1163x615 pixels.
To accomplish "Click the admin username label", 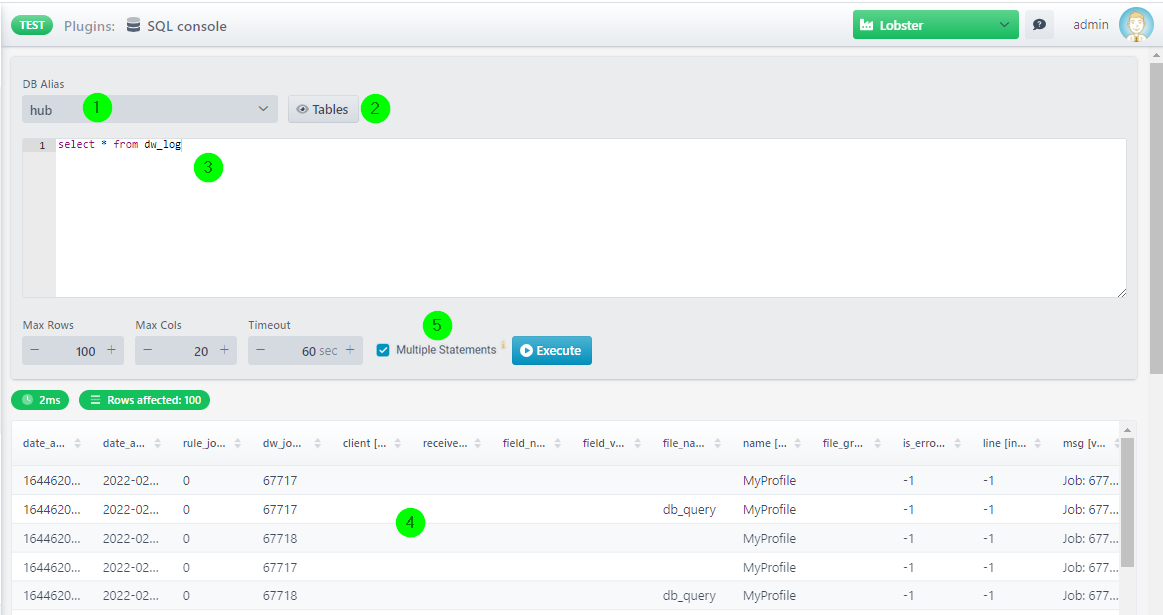I will (x=1090, y=24).
